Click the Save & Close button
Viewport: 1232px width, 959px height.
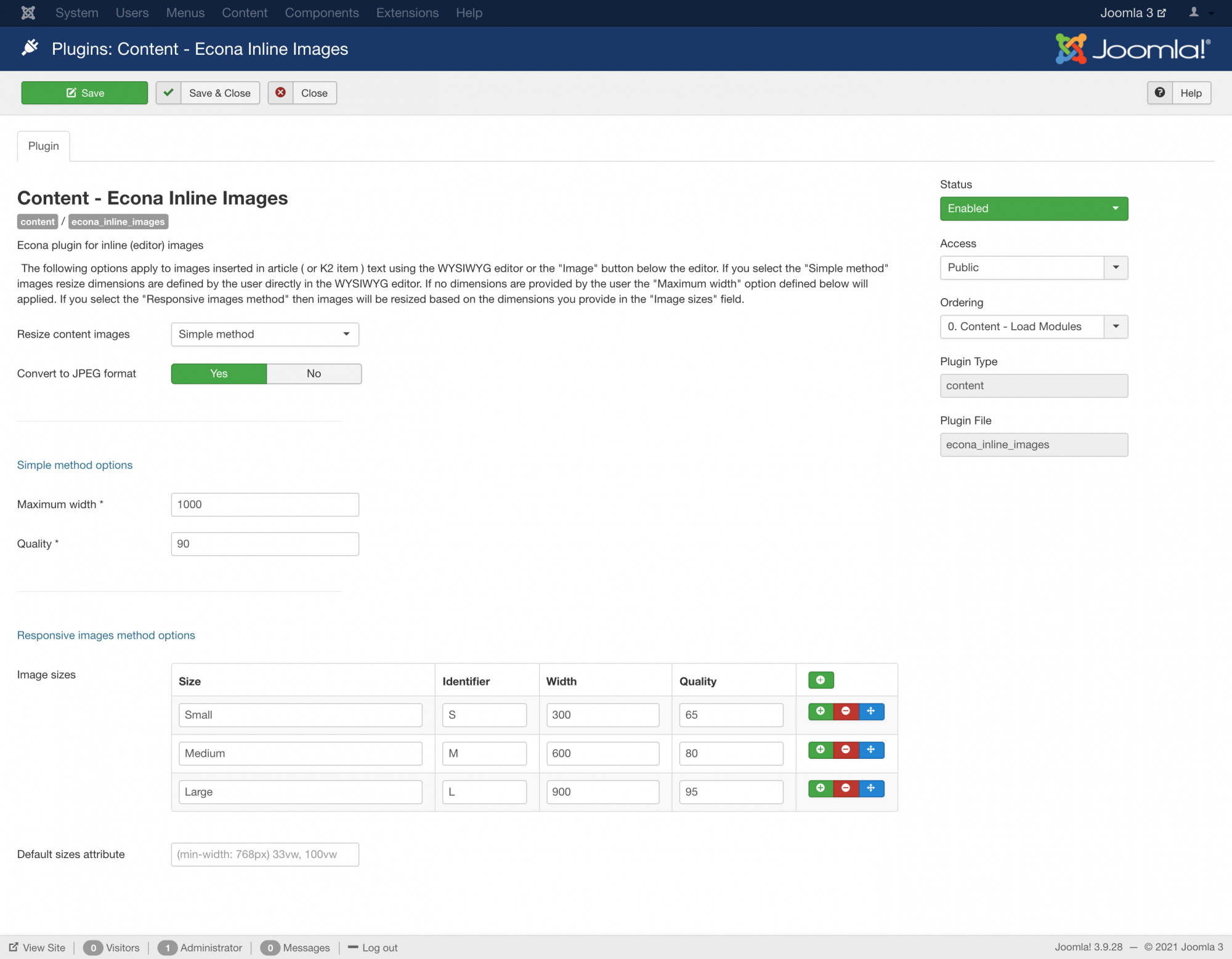[208, 92]
